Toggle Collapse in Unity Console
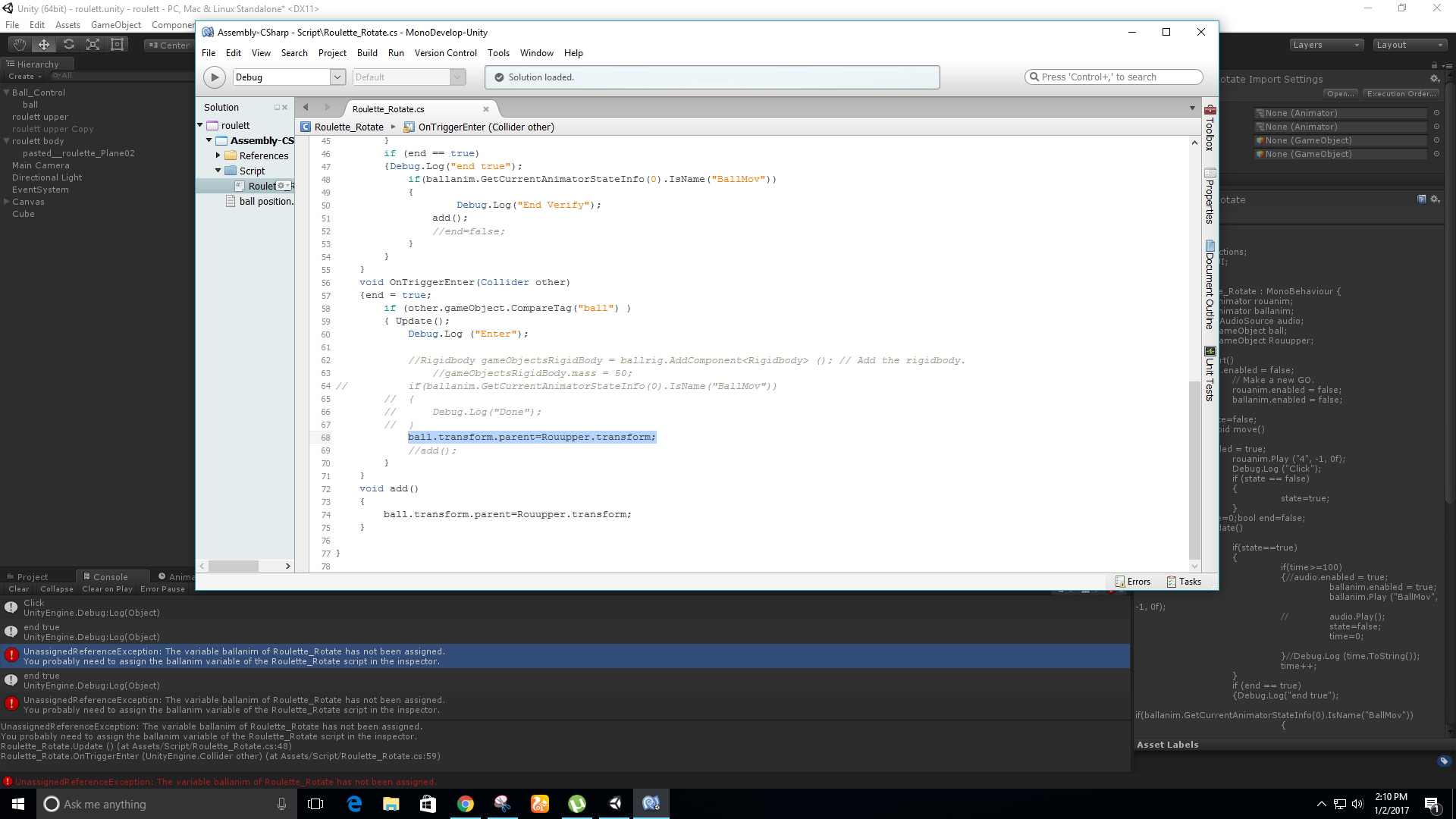This screenshot has width=1456, height=819. point(57,589)
